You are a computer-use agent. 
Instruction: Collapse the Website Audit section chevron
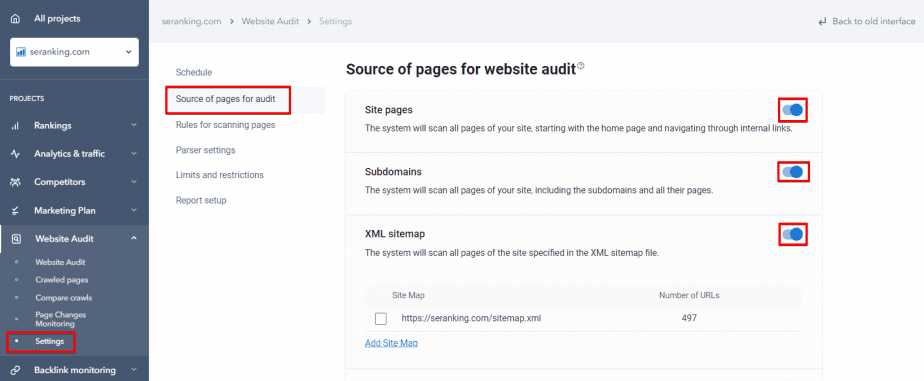pos(134,238)
